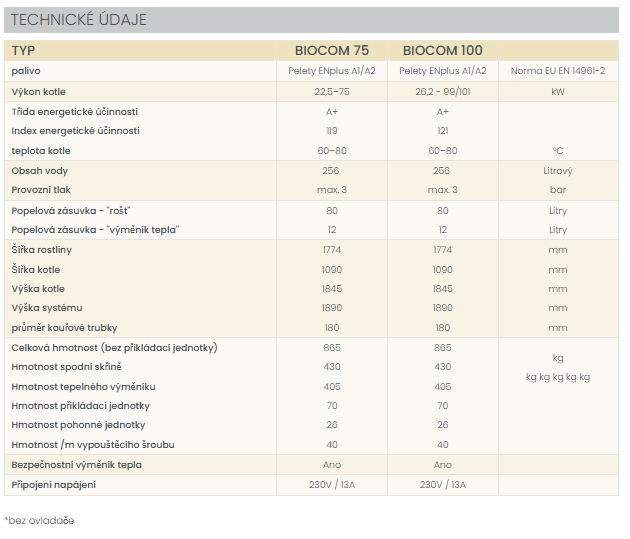
Task: Click the BIOCOM 75 column header
Action: [332, 51]
